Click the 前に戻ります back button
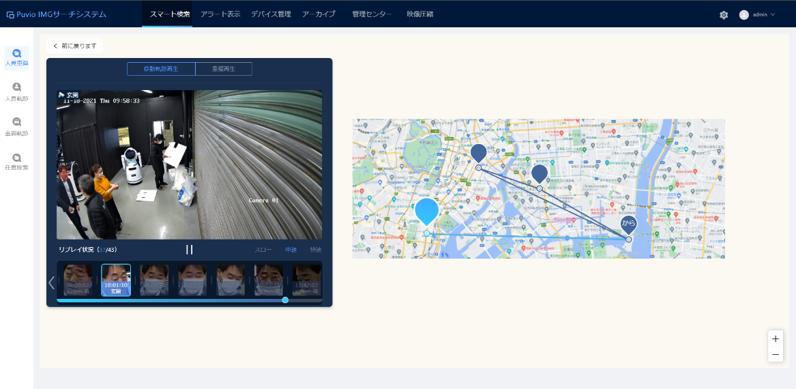Screen dimensions: 796x389 point(75,46)
